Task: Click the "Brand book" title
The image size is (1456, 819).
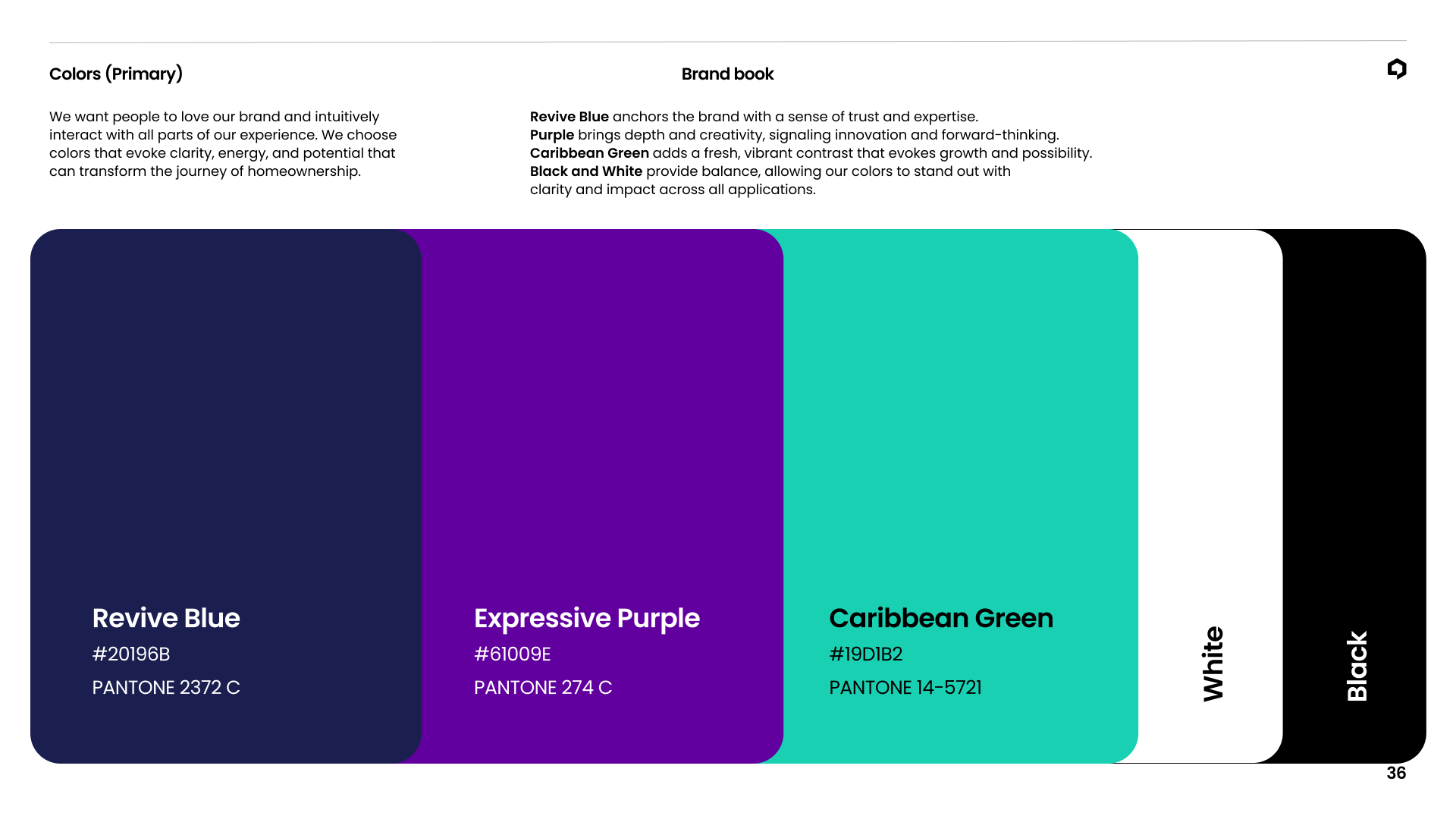Action: coord(727,74)
